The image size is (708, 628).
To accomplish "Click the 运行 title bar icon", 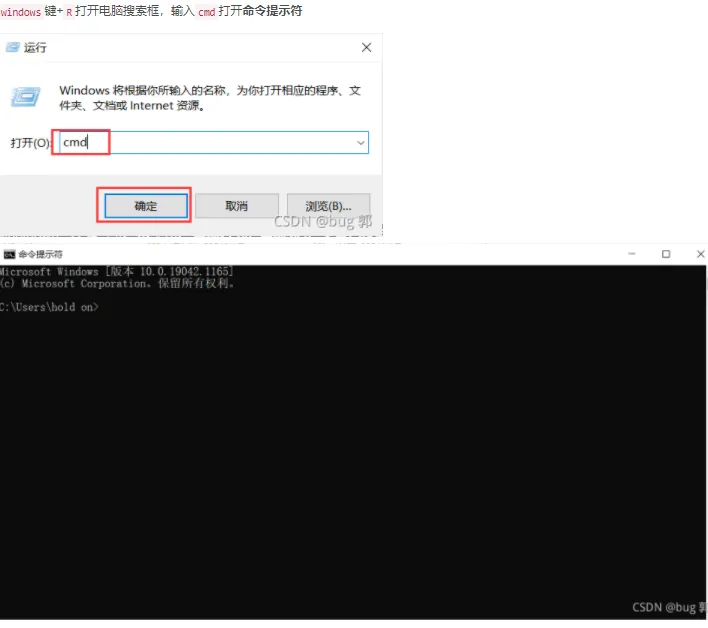I will pos(13,47).
